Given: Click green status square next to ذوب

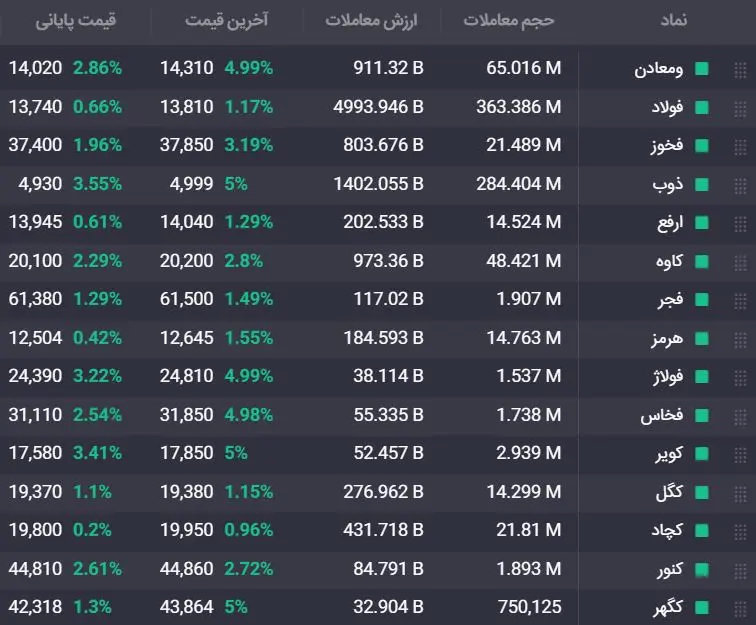Looking at the screenshot, I should [702, 185].
